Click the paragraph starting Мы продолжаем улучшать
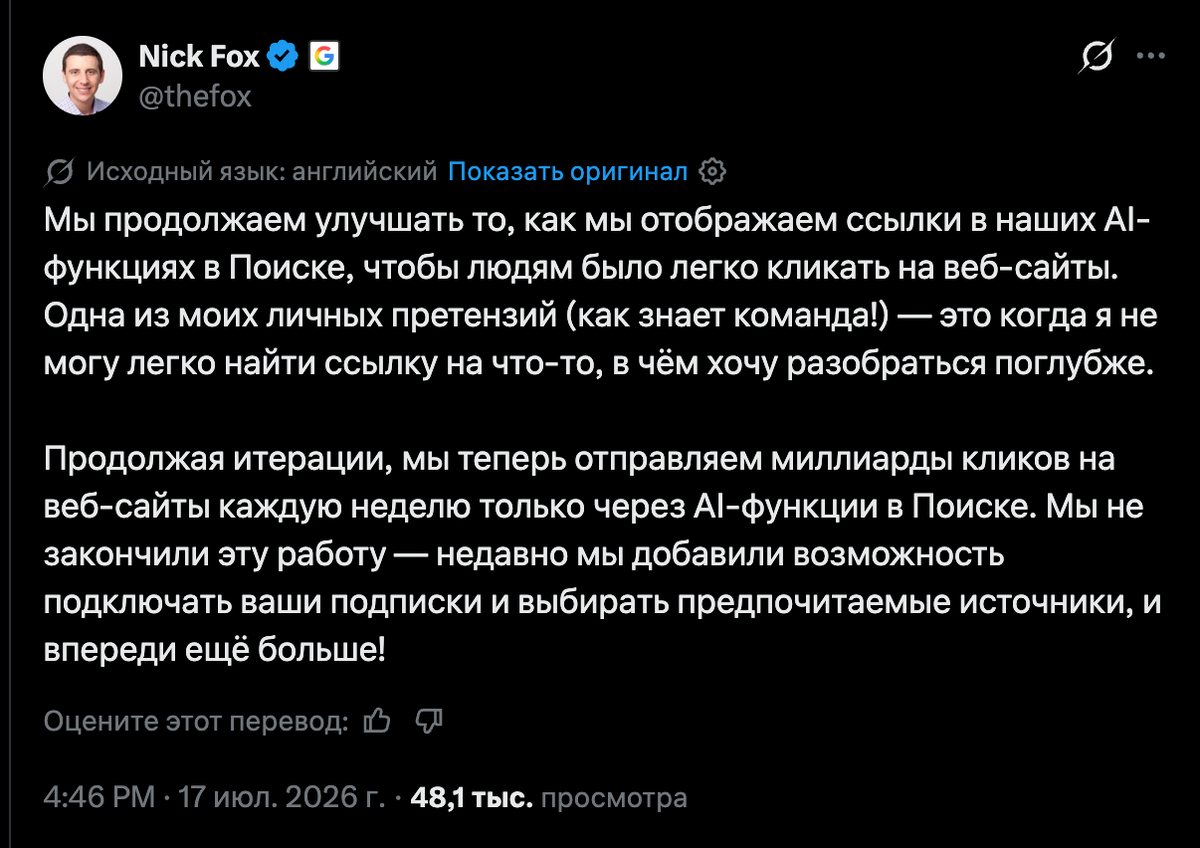 (600, 291)
